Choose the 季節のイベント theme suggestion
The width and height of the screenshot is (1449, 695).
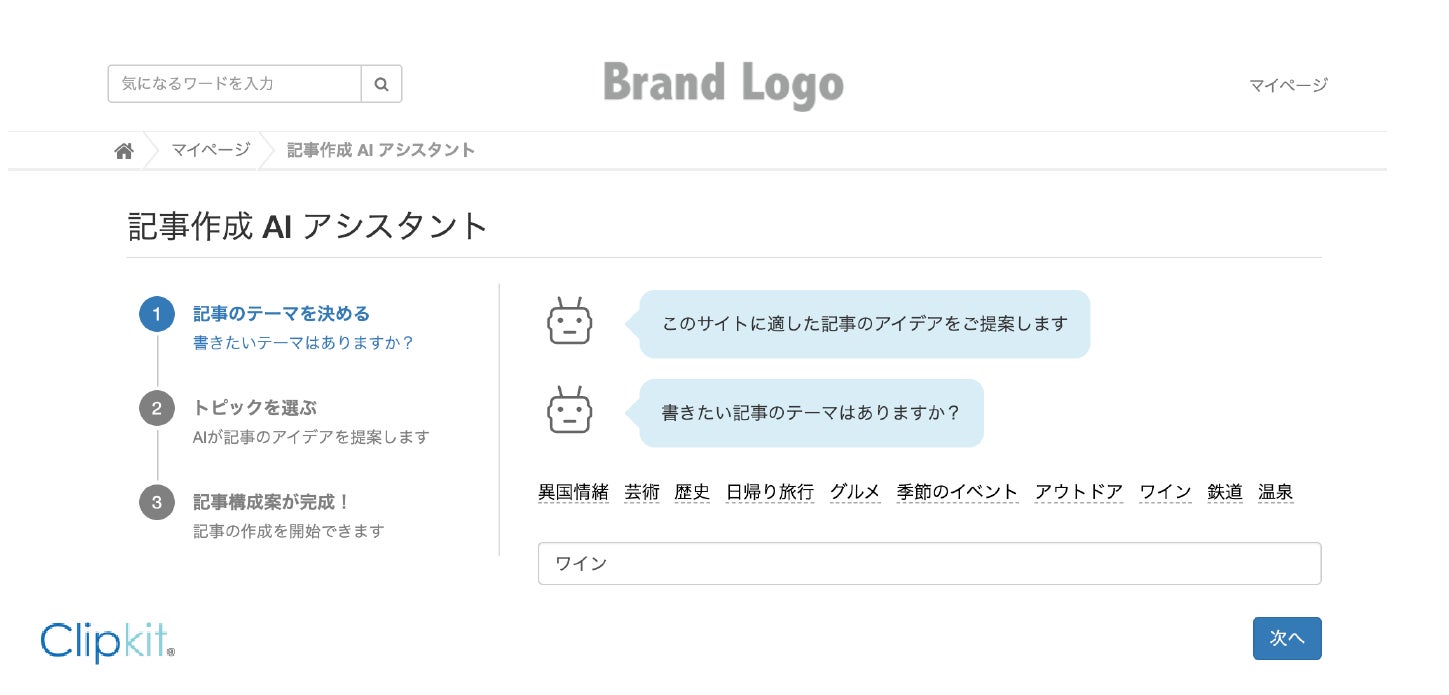(957, 492)
